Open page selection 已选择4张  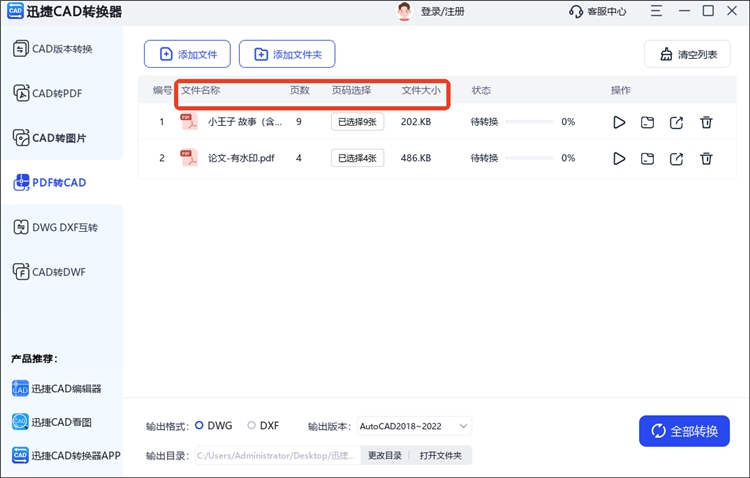pos(357,158)
